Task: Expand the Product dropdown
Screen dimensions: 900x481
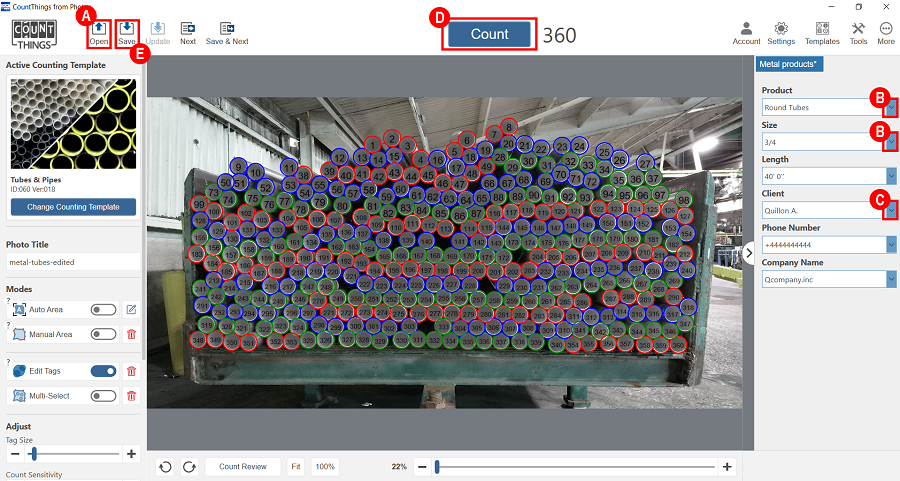Action: point(891,107)
